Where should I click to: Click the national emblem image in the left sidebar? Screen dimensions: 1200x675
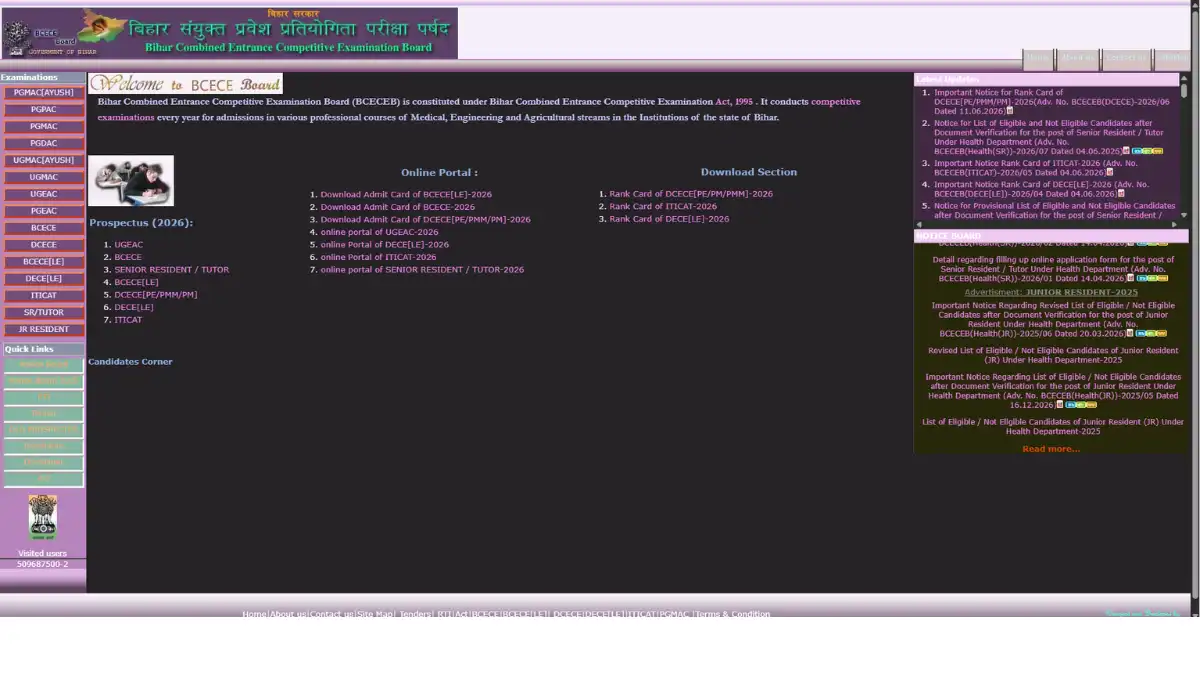42,518
